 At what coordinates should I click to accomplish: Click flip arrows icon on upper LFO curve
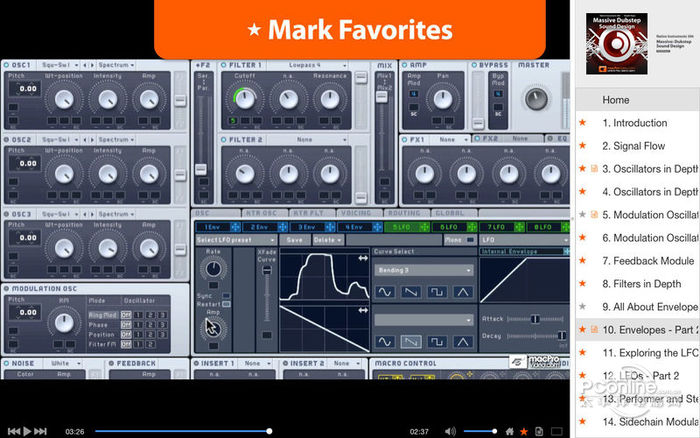(363, 258)
